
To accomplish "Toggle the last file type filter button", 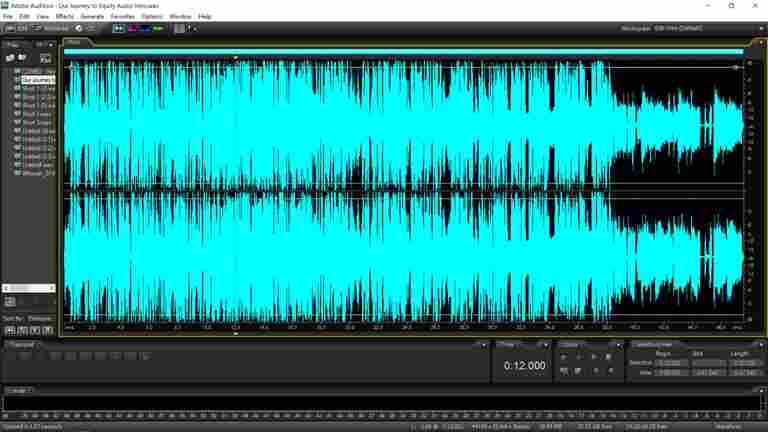I will tap(47, 330).
